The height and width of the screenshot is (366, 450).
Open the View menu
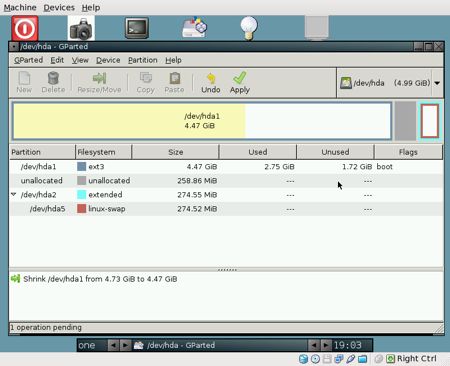coord(80,60)
